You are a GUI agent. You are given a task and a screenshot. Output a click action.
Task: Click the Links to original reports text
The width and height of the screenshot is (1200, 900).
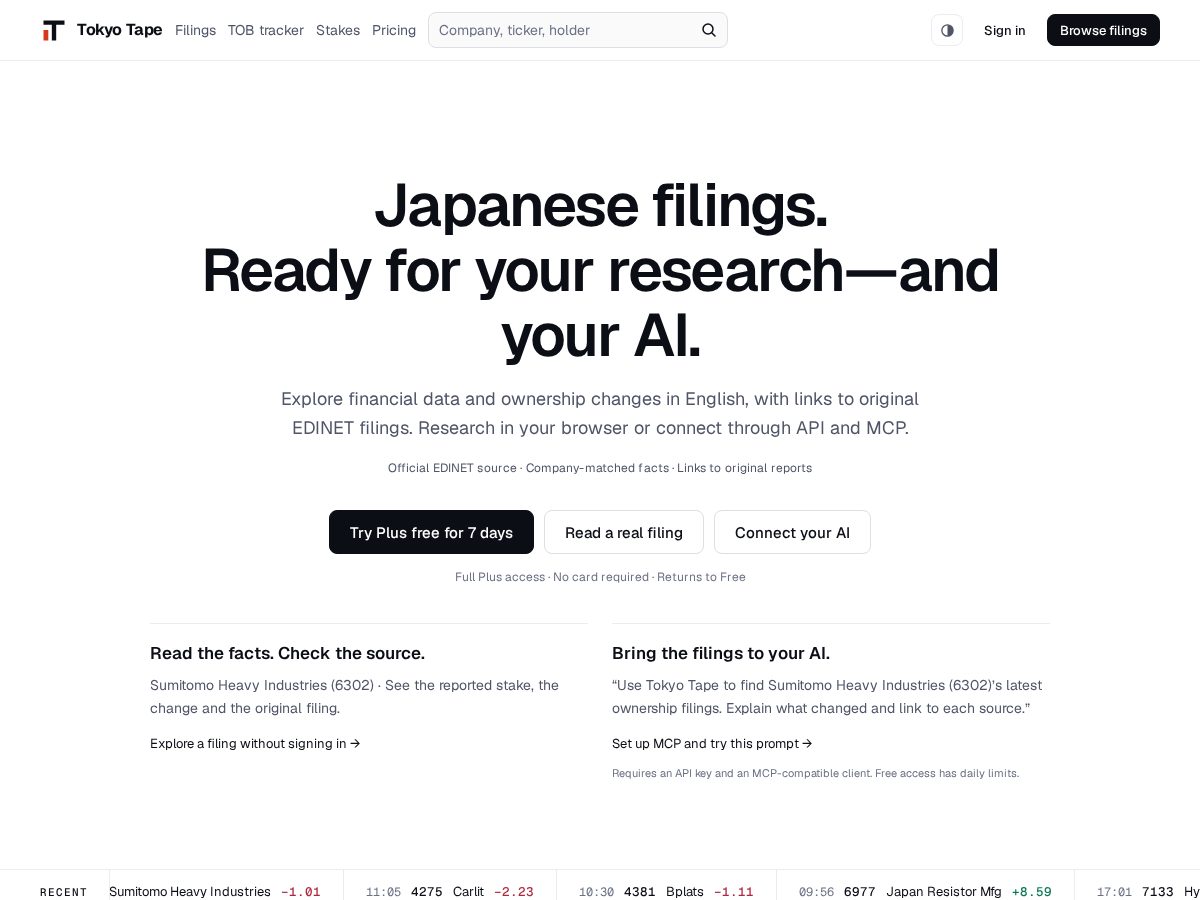[x=744, y=468]
